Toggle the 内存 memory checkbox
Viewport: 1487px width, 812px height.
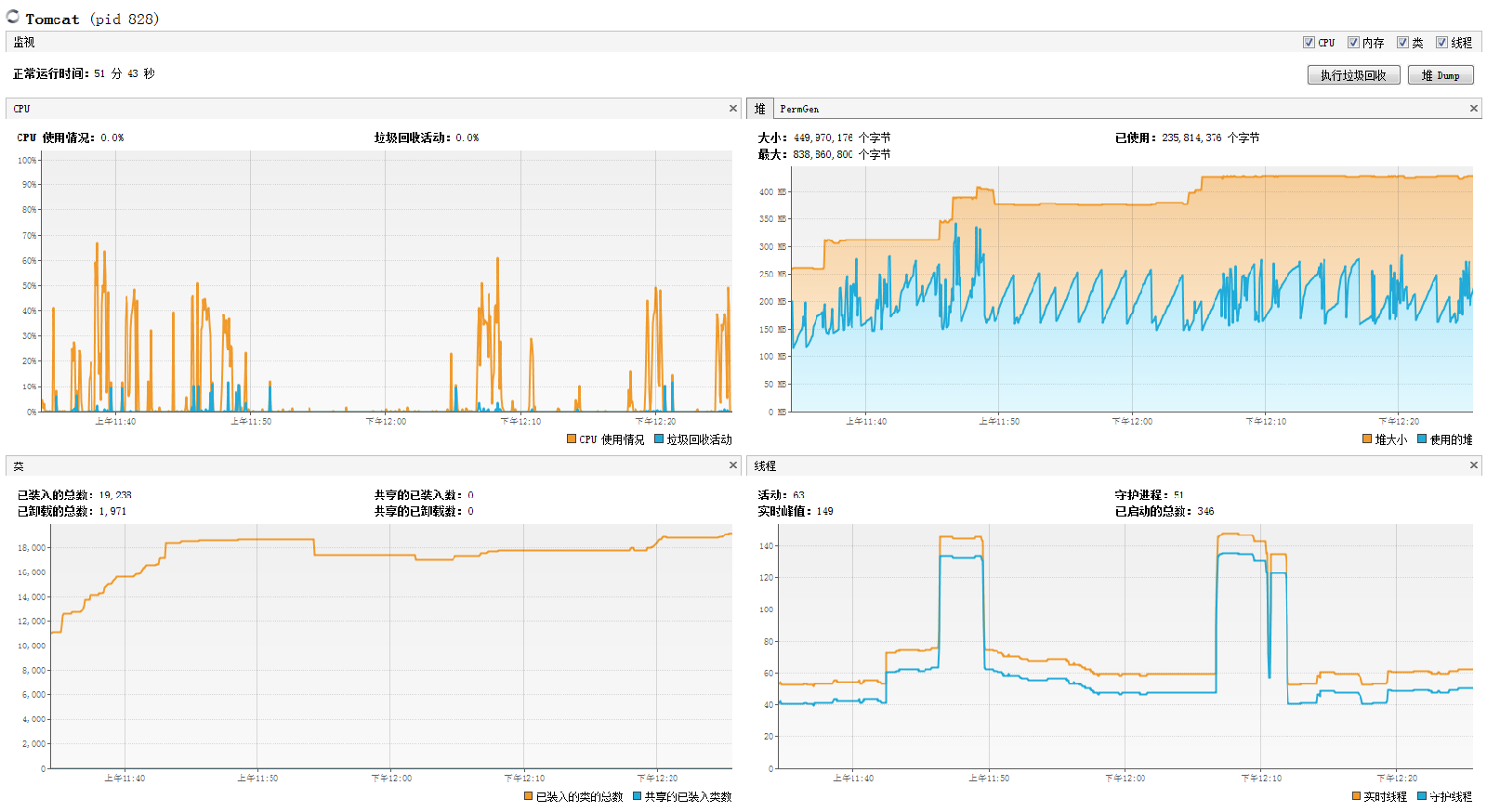click(x=1353, y=43)
